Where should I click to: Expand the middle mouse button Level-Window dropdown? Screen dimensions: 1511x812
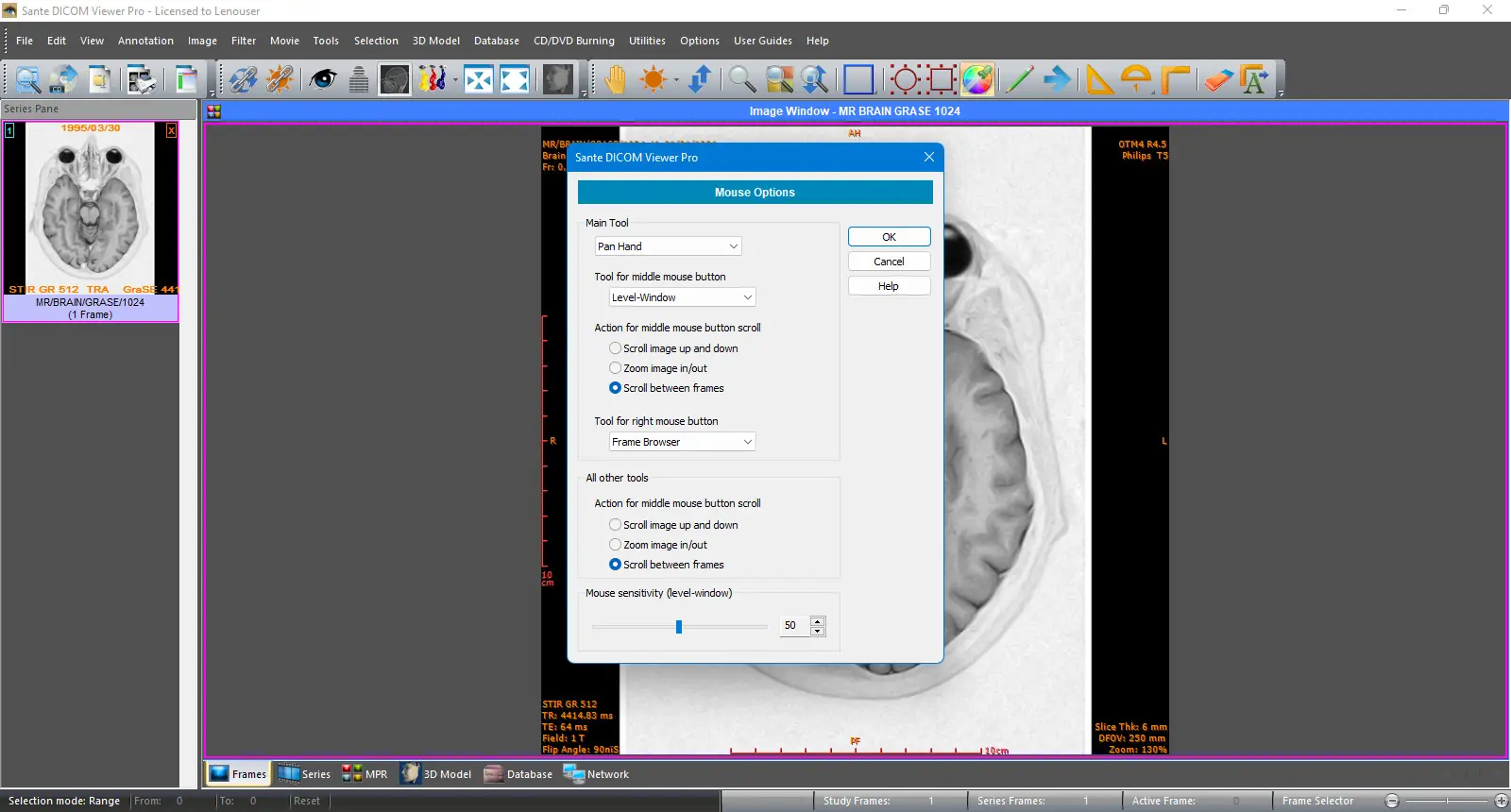[x=682, y=297]
